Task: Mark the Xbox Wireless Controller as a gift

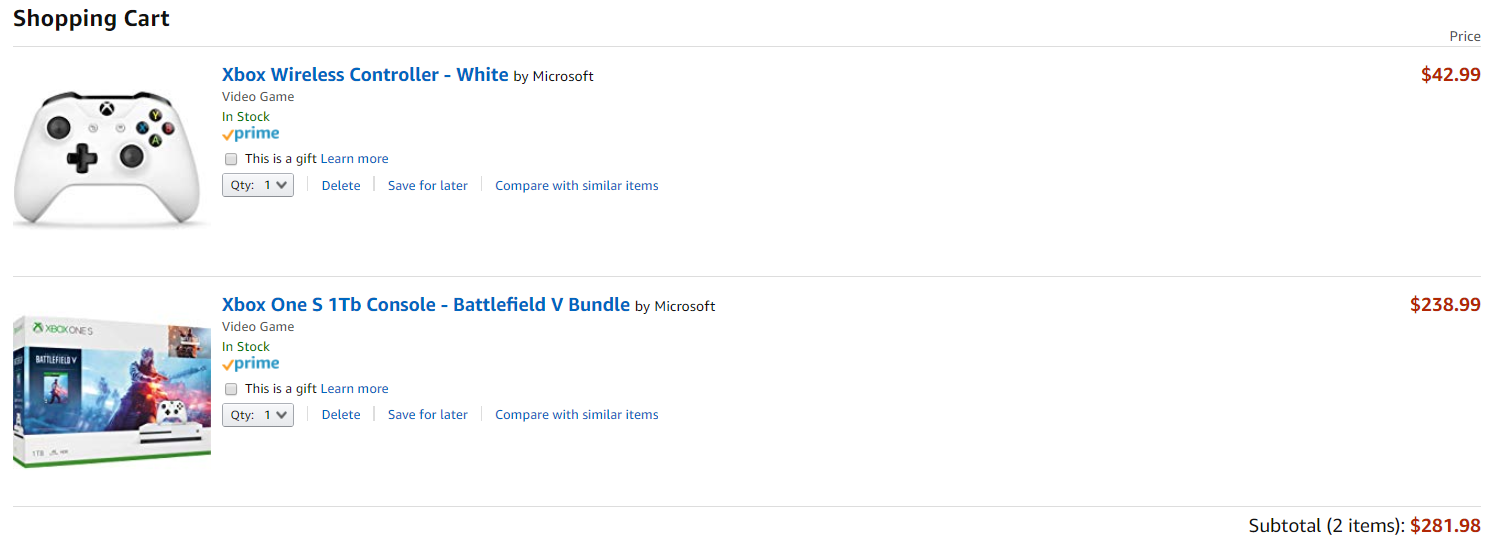Action: pyautogui.click(x=231, y=159)
